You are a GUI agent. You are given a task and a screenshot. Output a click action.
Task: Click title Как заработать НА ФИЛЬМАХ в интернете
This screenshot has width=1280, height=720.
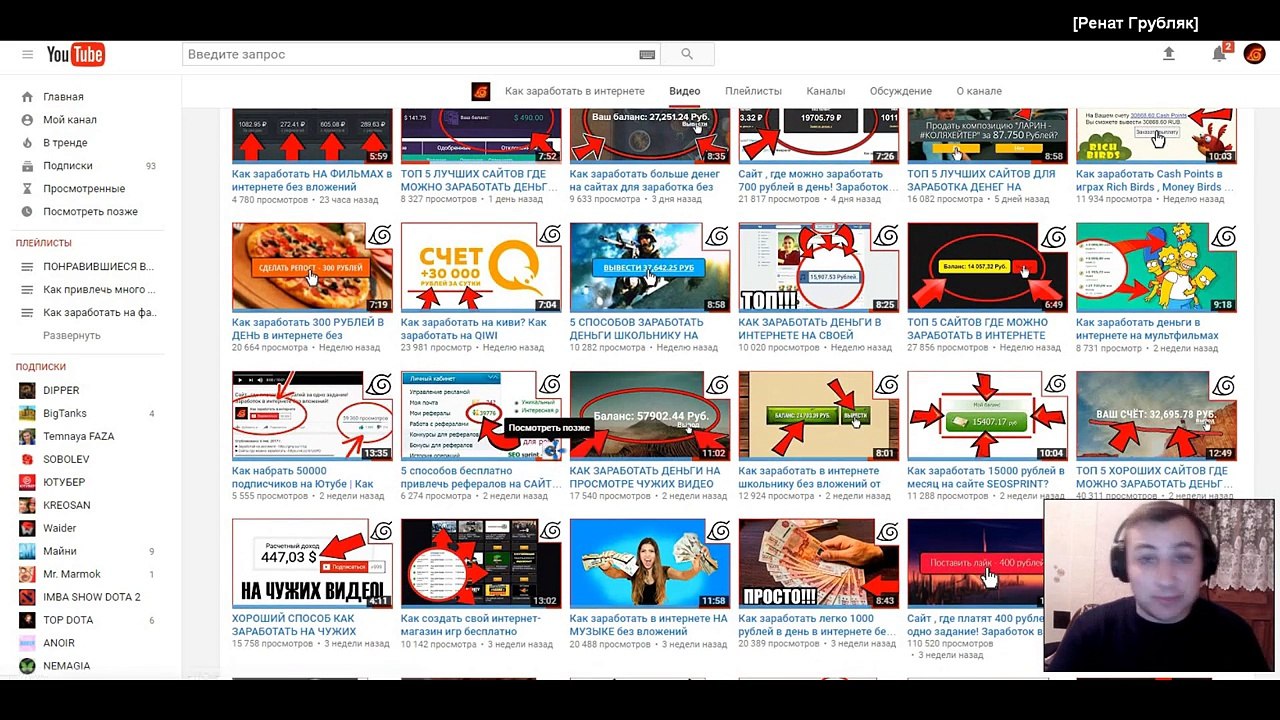tap(312, 180)
